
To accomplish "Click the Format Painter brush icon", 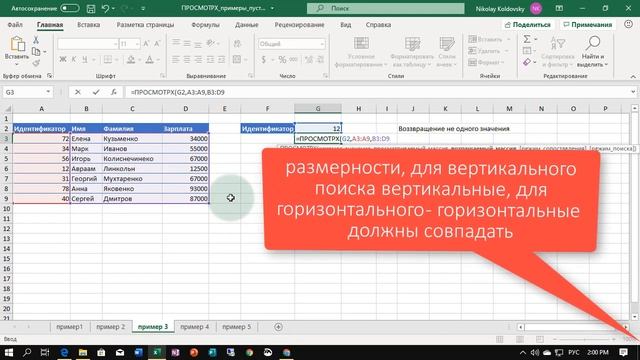I will click(36, 63).
